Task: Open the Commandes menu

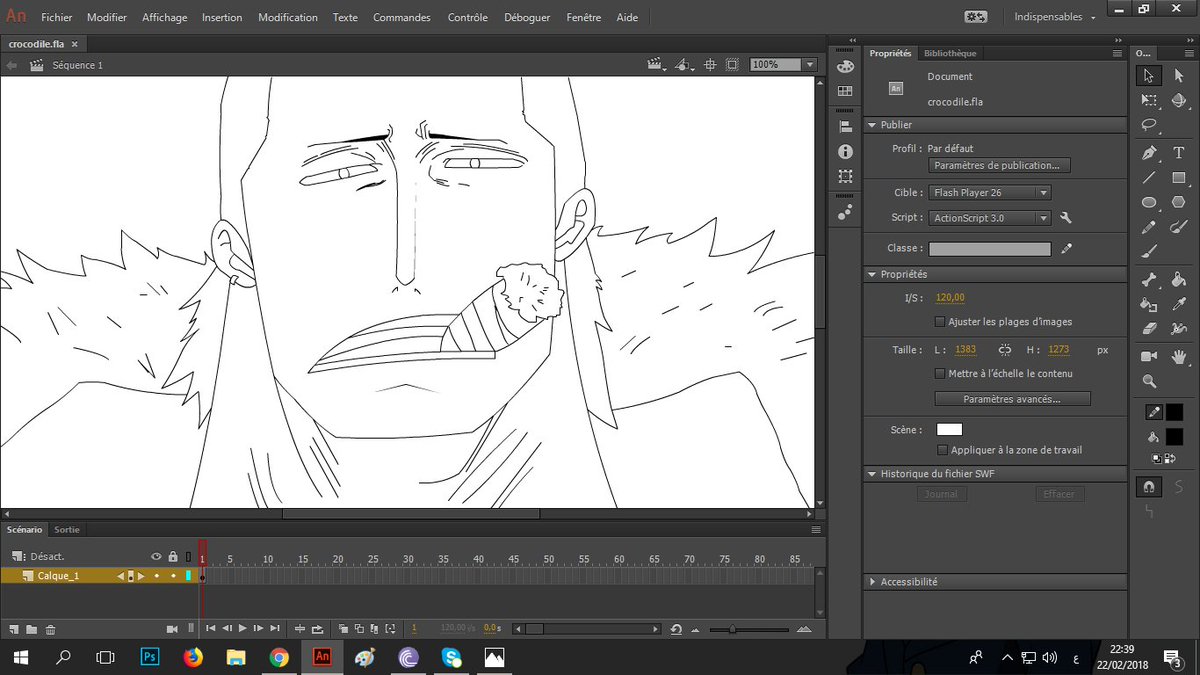Action: click(402, 17)
